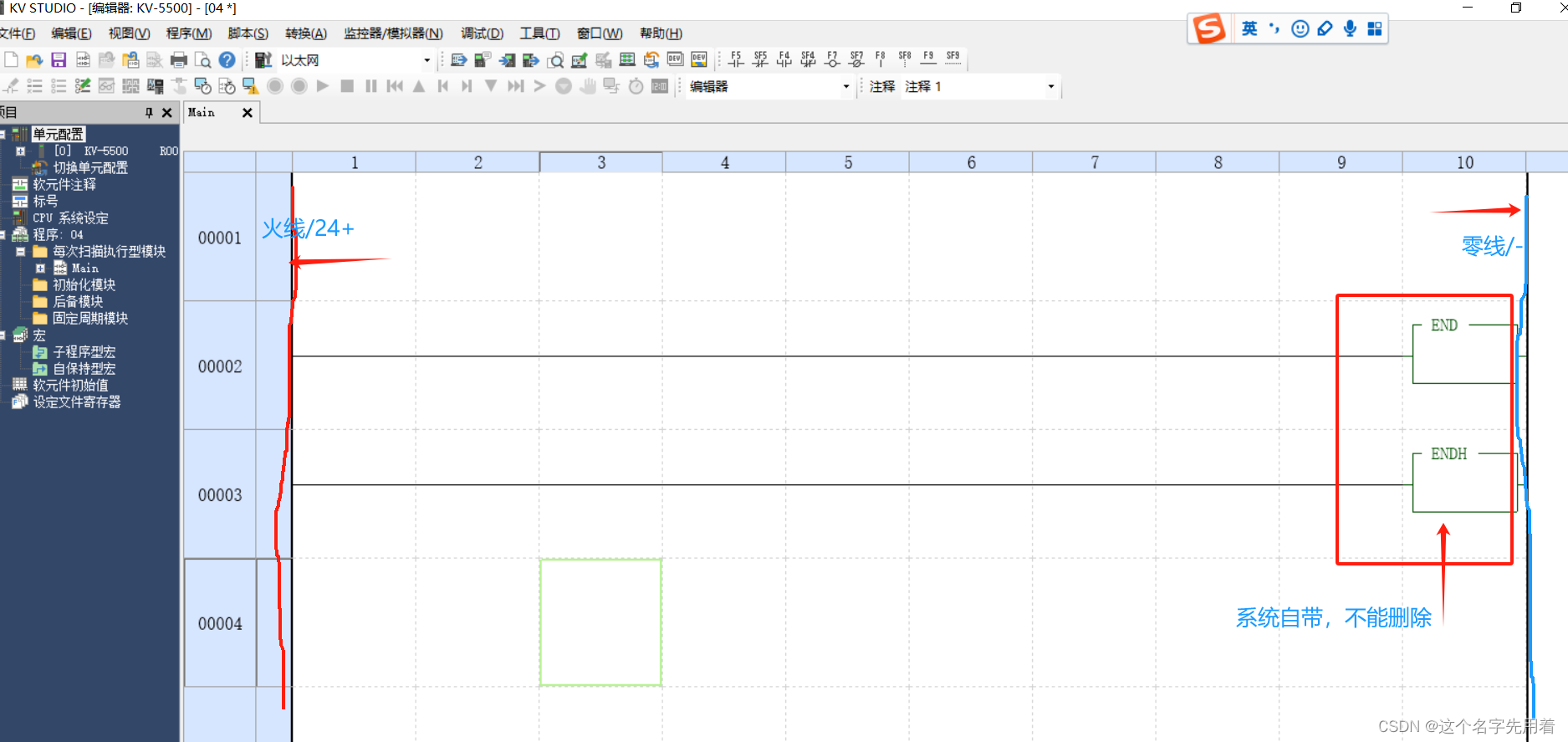Pin the project panel
Image resolution: width=1568 pixels, height=742 pixels.
tap(150, 113)
